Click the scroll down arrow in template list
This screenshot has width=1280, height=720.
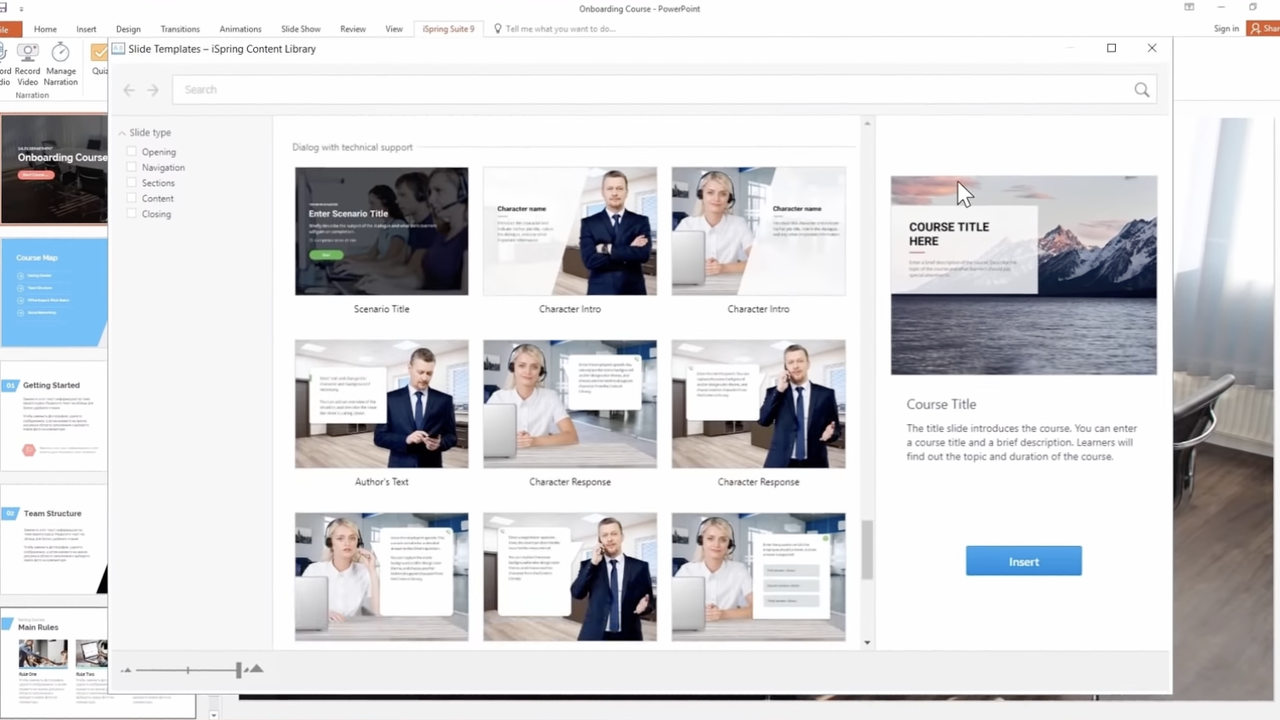coord(867,642)
